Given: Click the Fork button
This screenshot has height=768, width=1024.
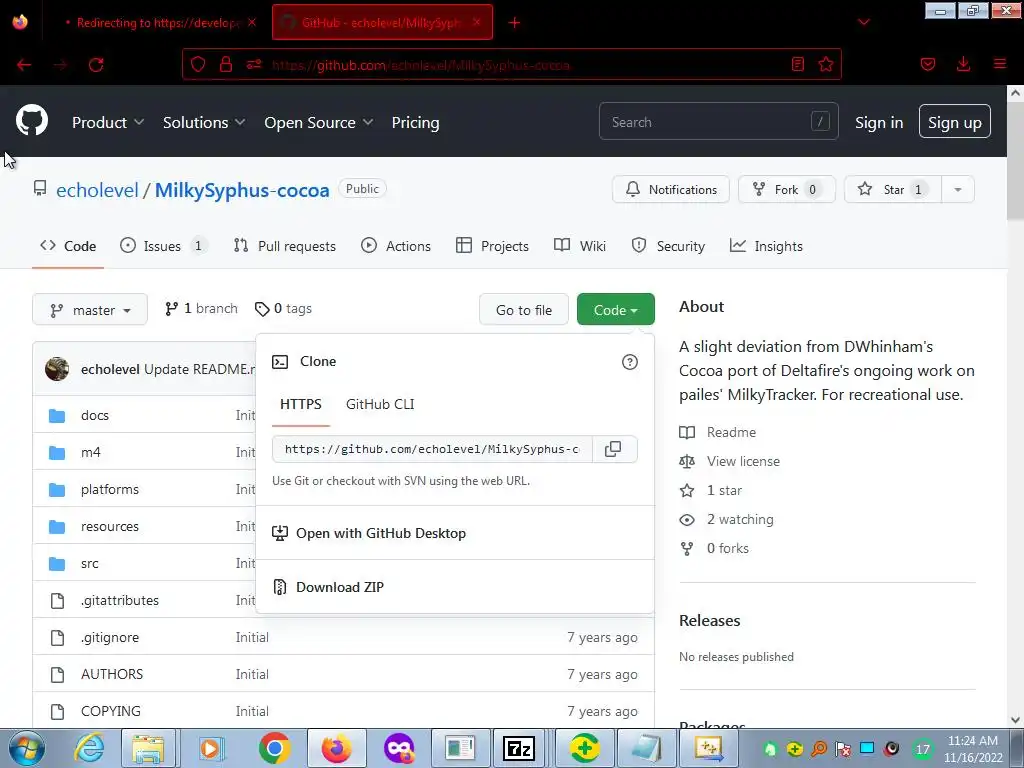Looking at the screenshot, I should click(786, 189).
